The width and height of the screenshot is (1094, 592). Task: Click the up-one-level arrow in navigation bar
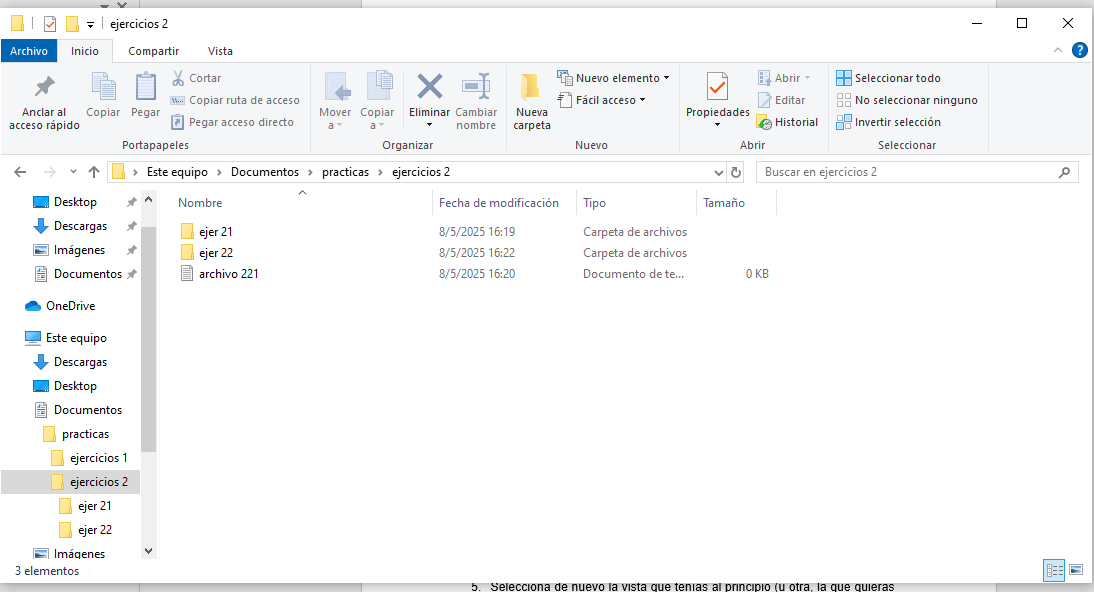point(94,172)
